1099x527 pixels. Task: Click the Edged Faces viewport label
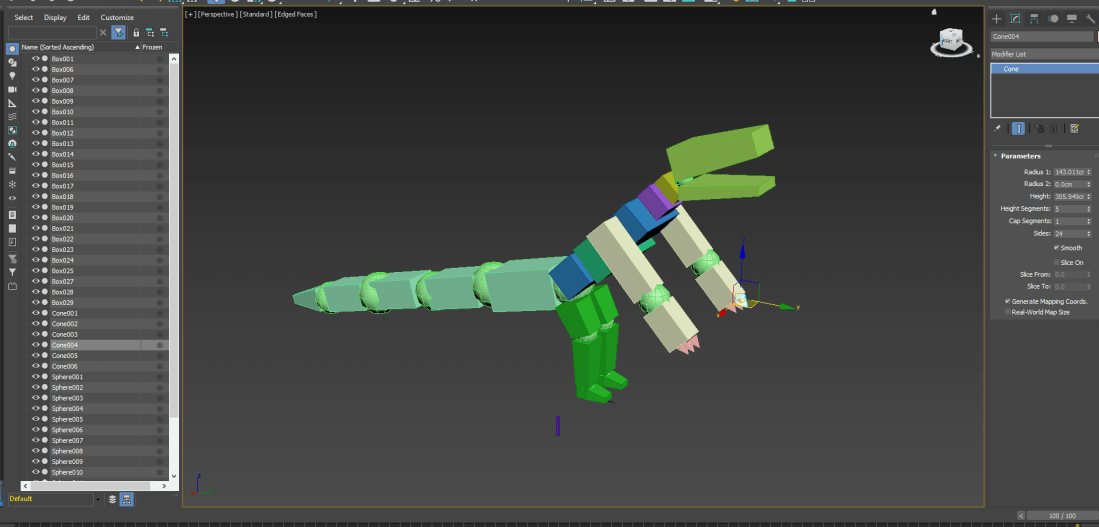pos(295,14)
